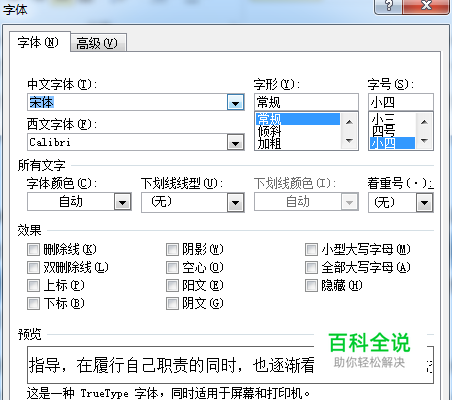Switch to the 高级 tab
The image size is (452, 400).
[98, 43]
